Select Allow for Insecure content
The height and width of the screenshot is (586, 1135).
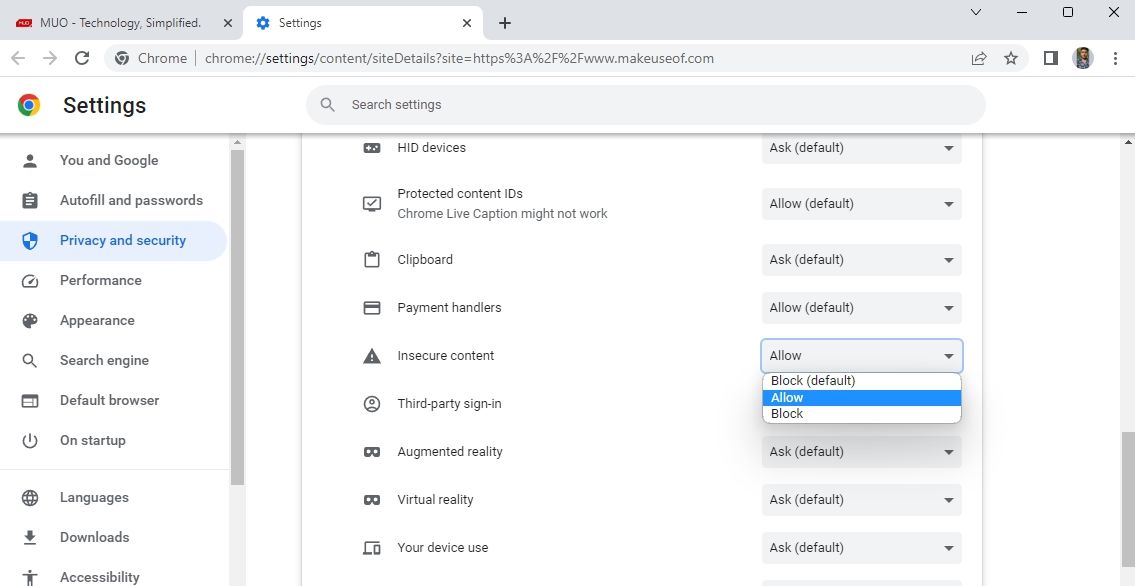click(x=861, y=397)
